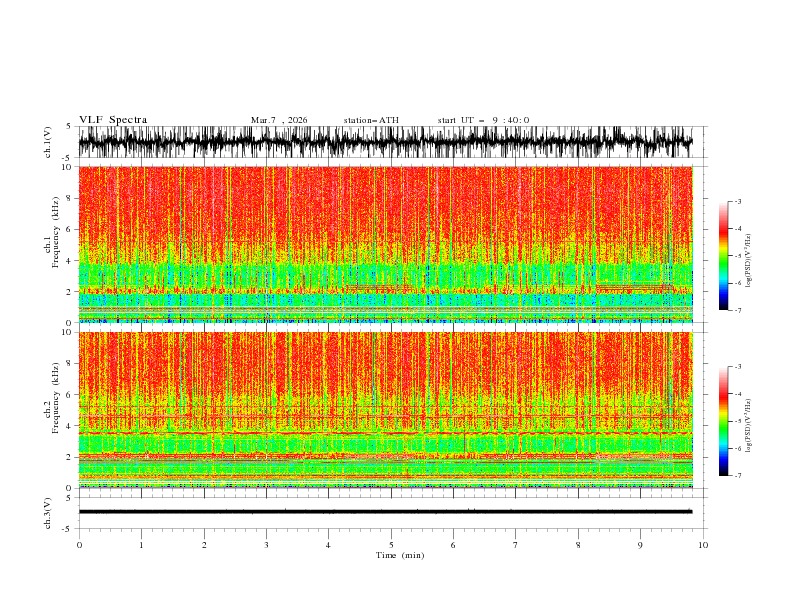
Task: Click the "-3" tick on ch.2 colorbar
Action: [x=737, y=367]
